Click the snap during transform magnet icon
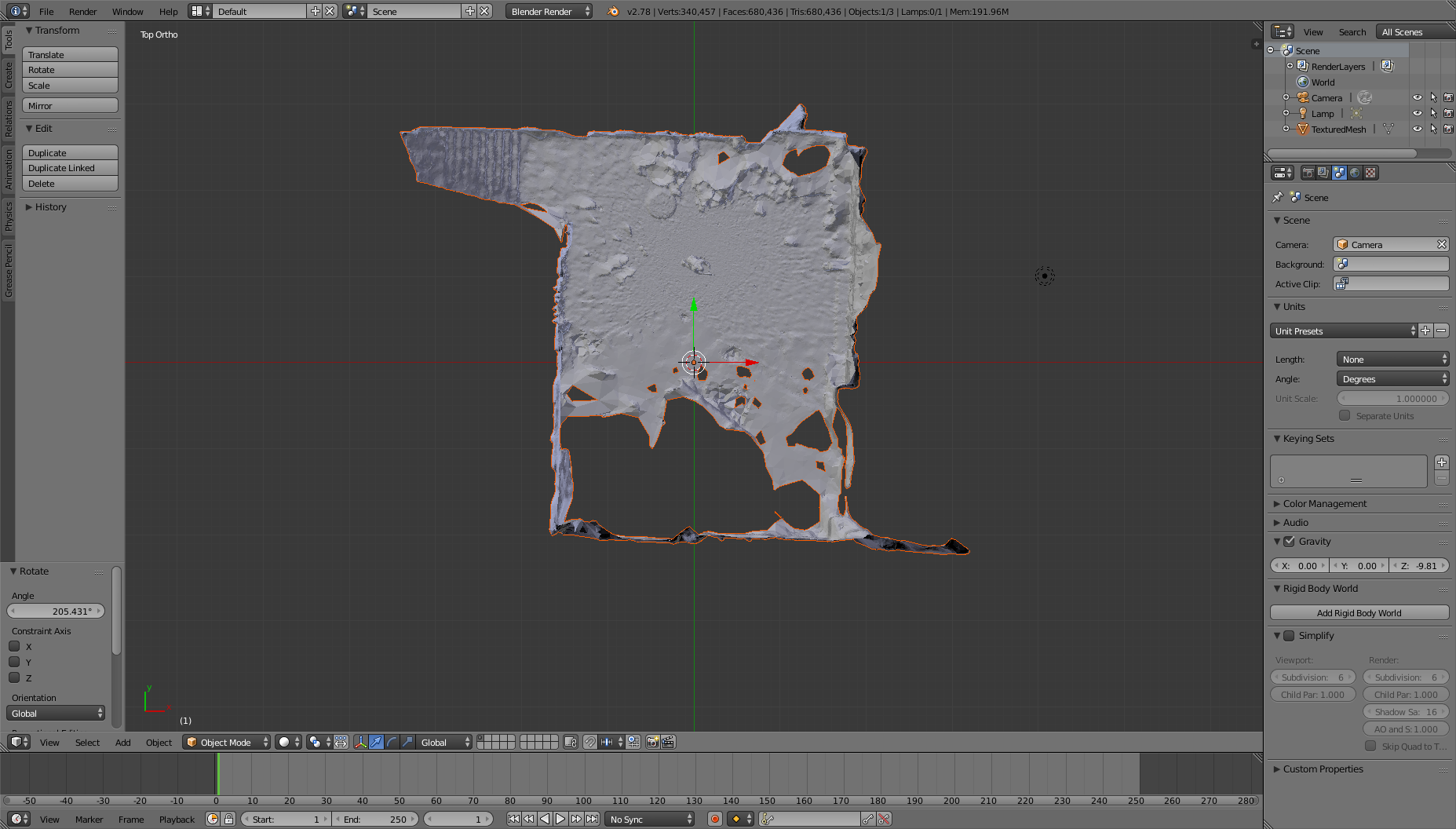 [x=590, y=742]
